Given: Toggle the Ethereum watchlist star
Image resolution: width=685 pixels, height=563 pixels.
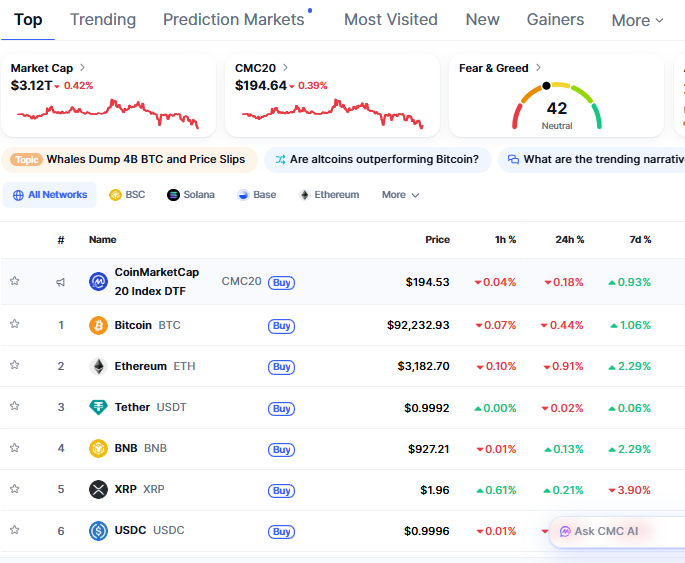Looking at the screenshot, I should pyautogui.click(x=15, y=365).
